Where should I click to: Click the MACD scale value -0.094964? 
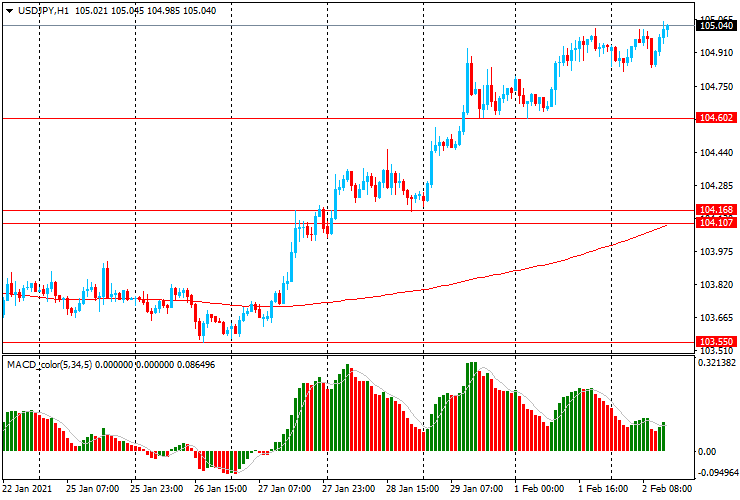tap(718, 473)
